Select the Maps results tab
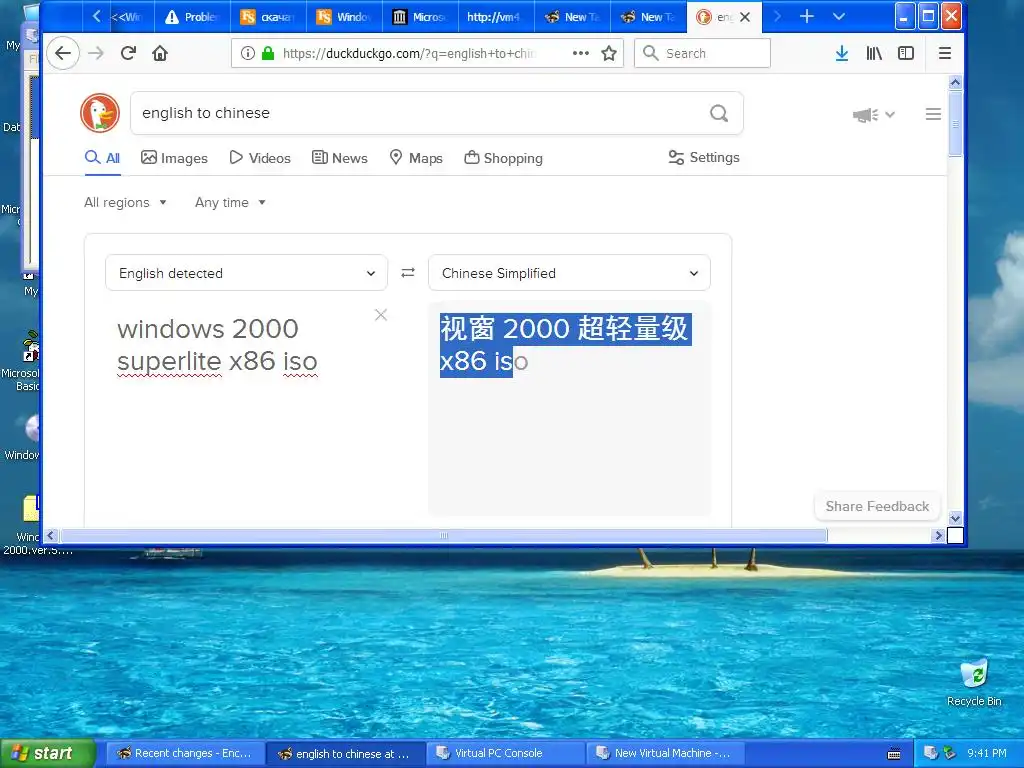 (416, 158)
